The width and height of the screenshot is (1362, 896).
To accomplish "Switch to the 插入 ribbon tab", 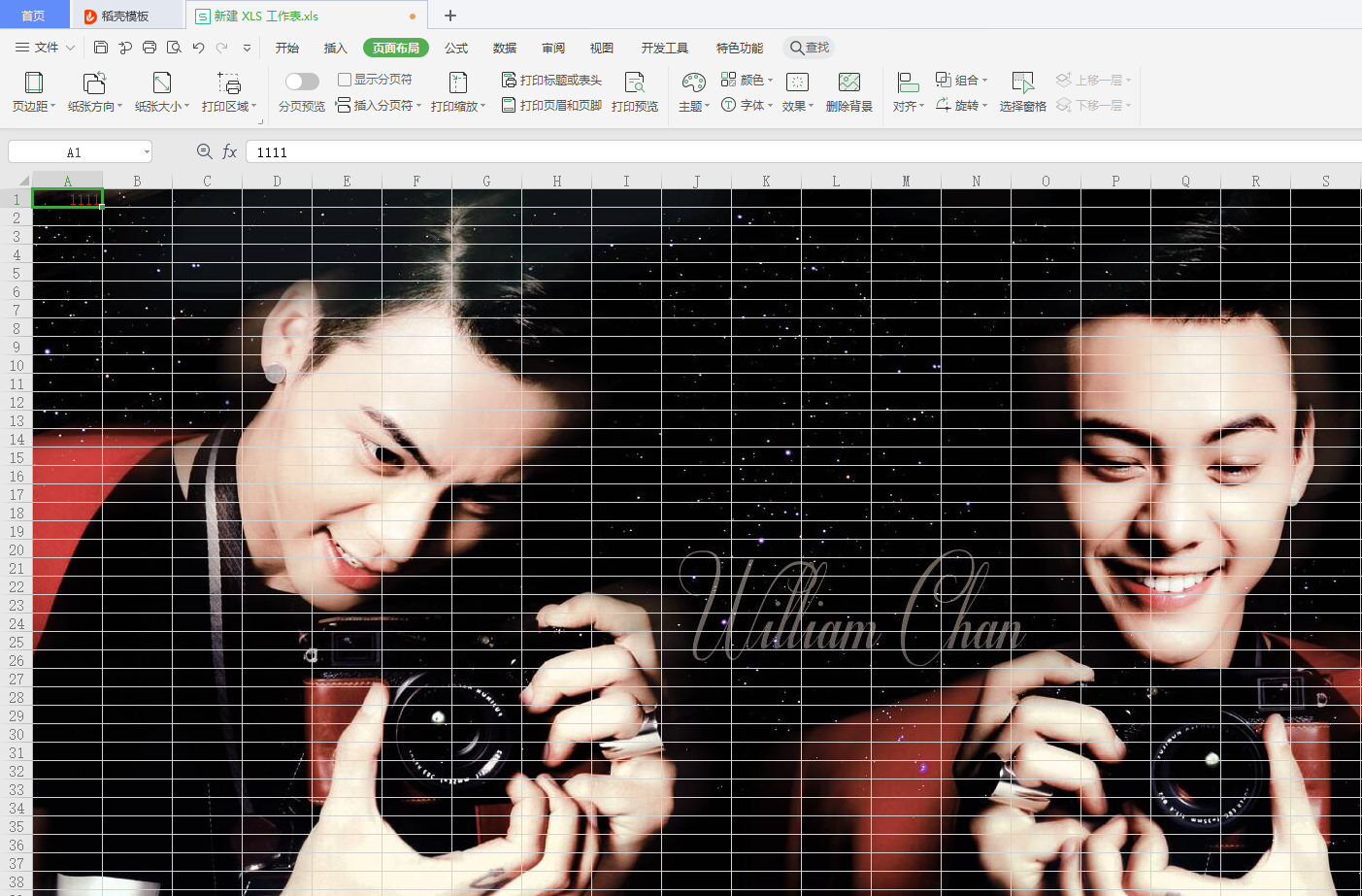I will [336, 48].
